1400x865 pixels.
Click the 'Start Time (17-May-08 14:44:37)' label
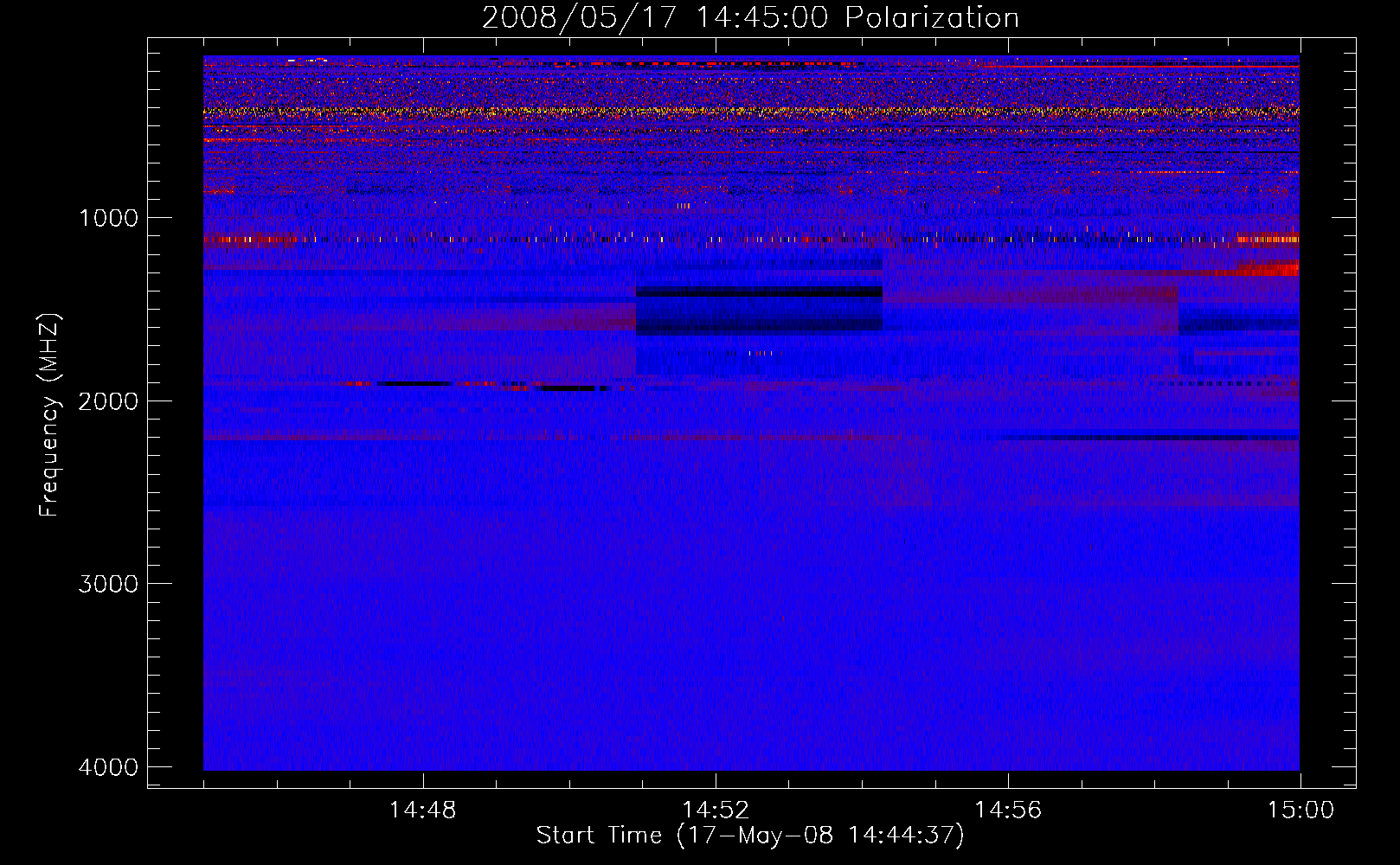[x=750, y=836]
